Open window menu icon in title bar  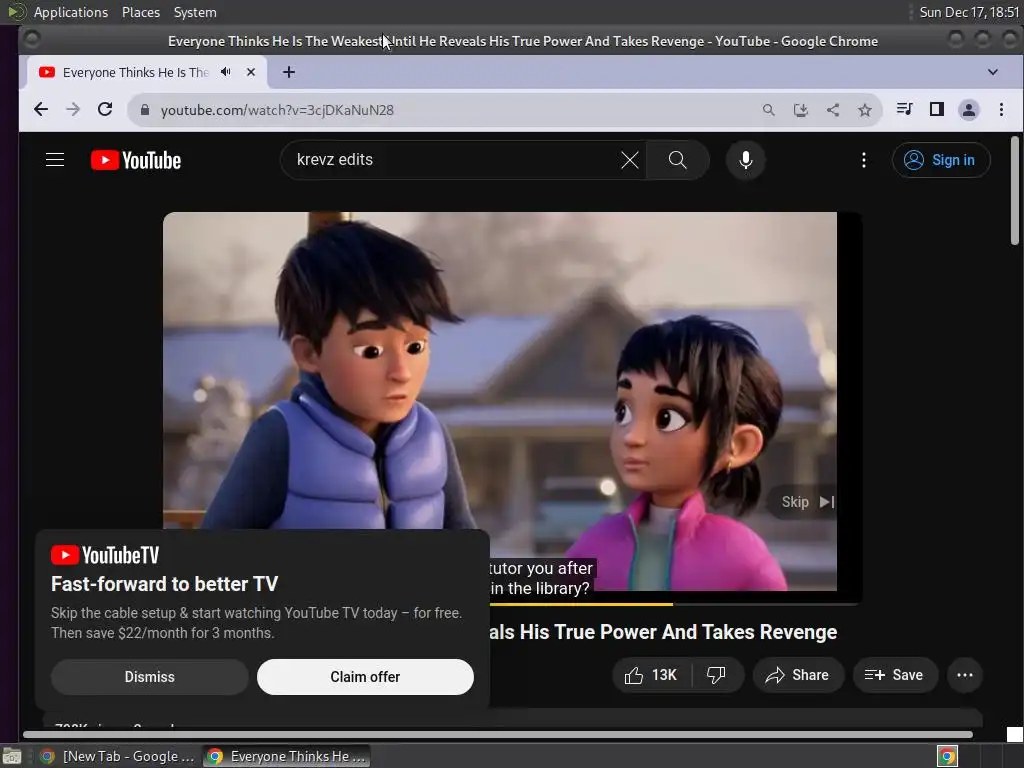pyautogui.click(x=31, y=40)
